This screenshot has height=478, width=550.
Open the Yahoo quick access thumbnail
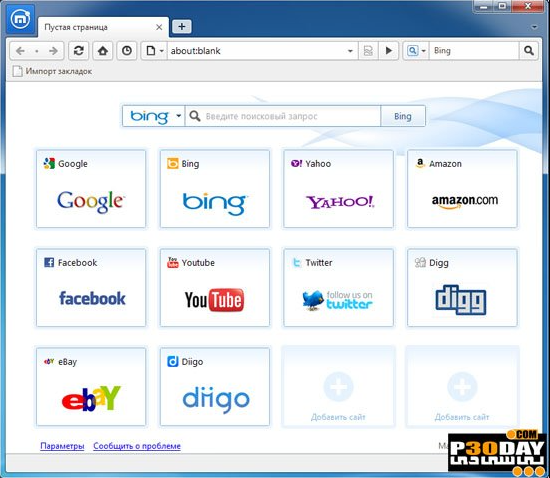tap(338, 189)
